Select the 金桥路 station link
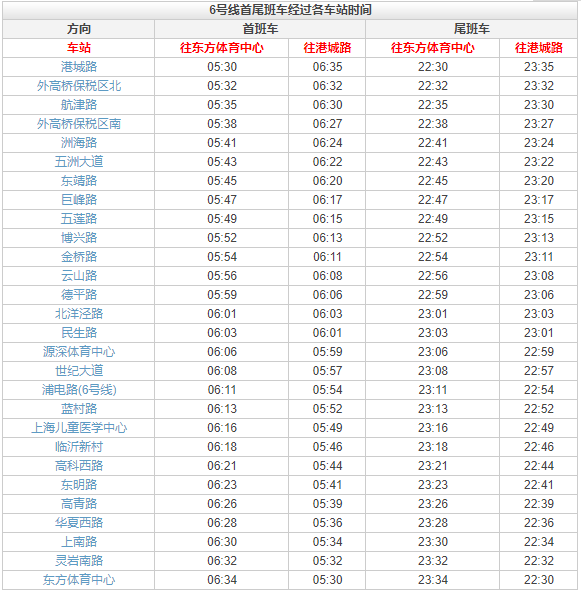583x595 pixels. pyautogui.click(x=79, y=257)
